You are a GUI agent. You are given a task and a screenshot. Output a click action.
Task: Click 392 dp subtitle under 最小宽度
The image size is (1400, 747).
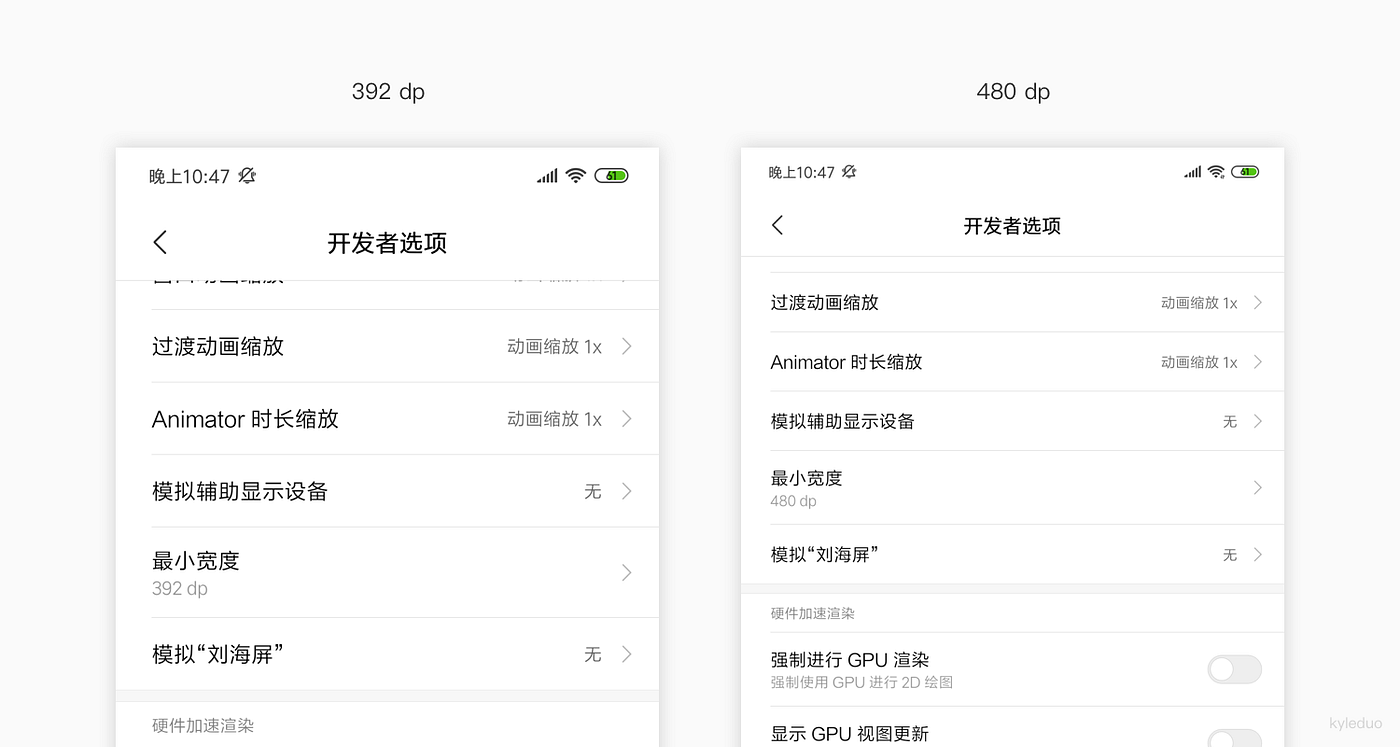pyautogui.click(x=180, y=589)
